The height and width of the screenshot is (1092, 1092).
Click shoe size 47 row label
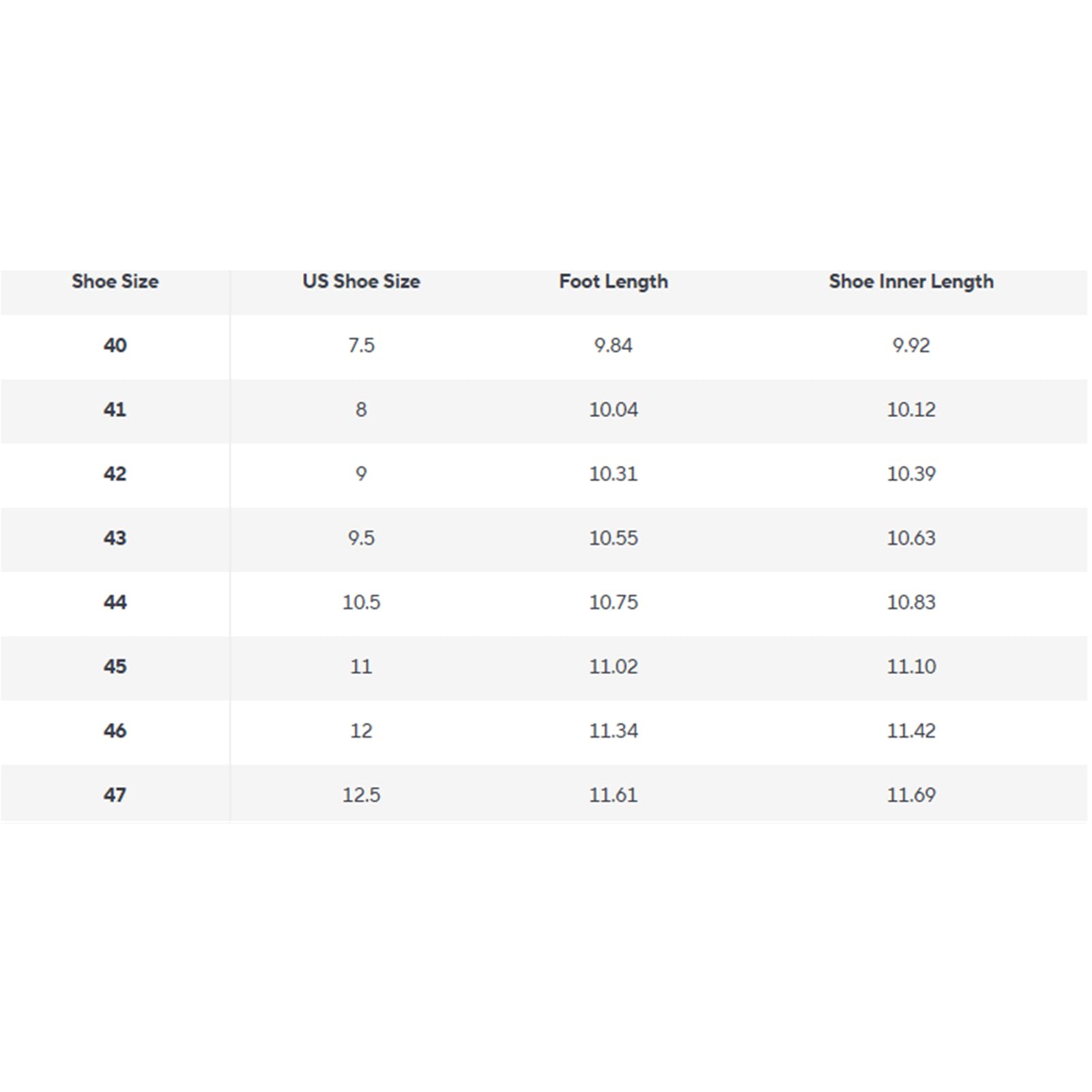pos(115,794)
